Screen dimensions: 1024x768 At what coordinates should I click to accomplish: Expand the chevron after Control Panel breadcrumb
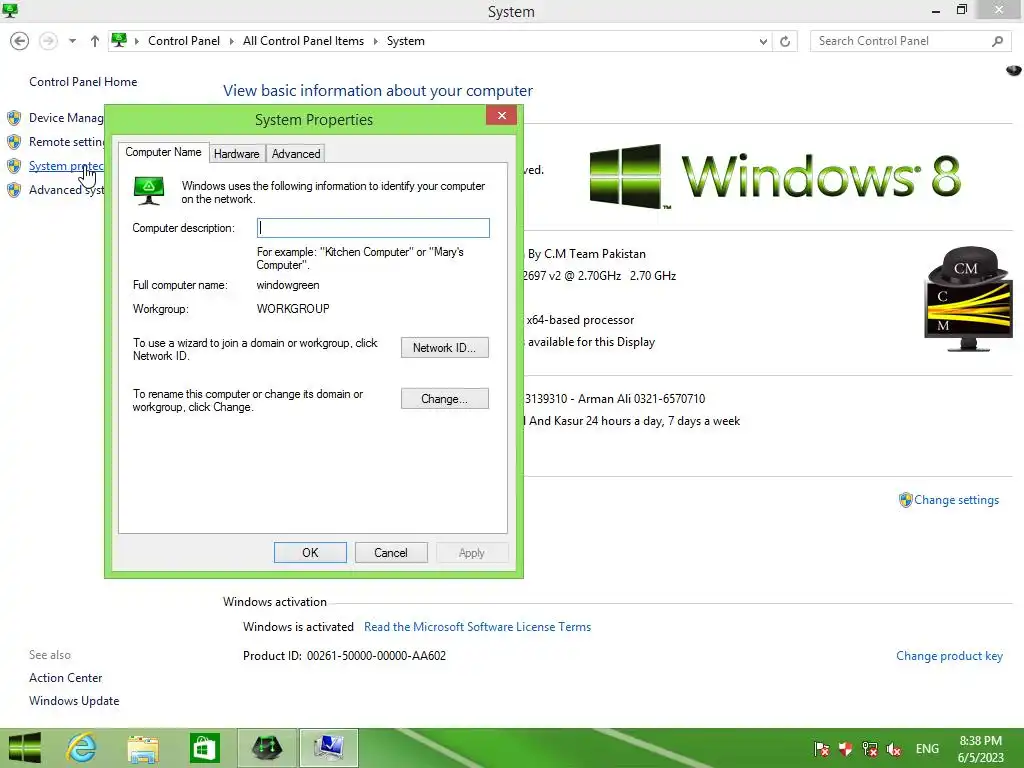pos(231,41)
